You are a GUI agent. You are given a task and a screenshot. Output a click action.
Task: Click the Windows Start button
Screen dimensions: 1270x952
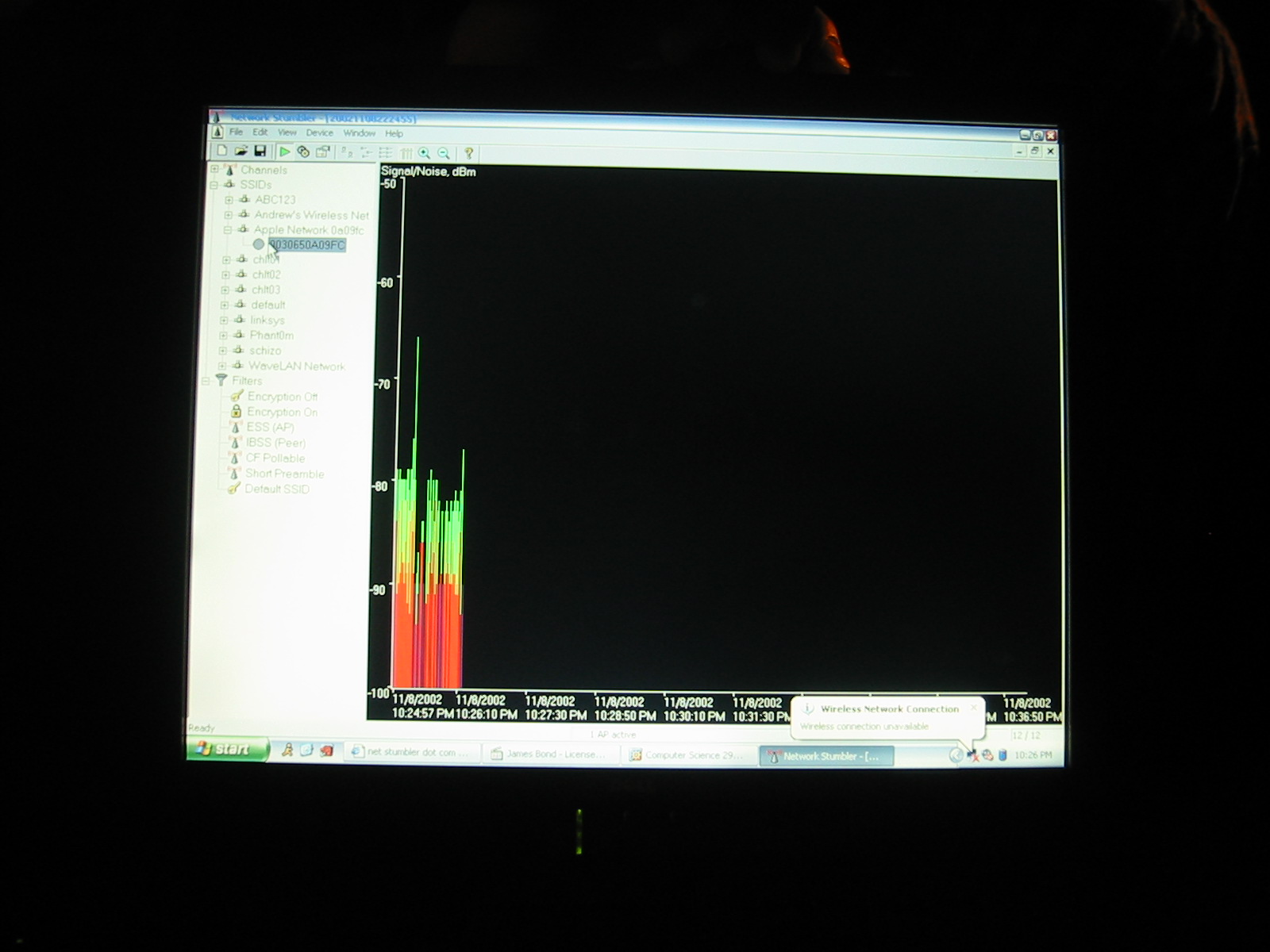[x=227, y=749]
